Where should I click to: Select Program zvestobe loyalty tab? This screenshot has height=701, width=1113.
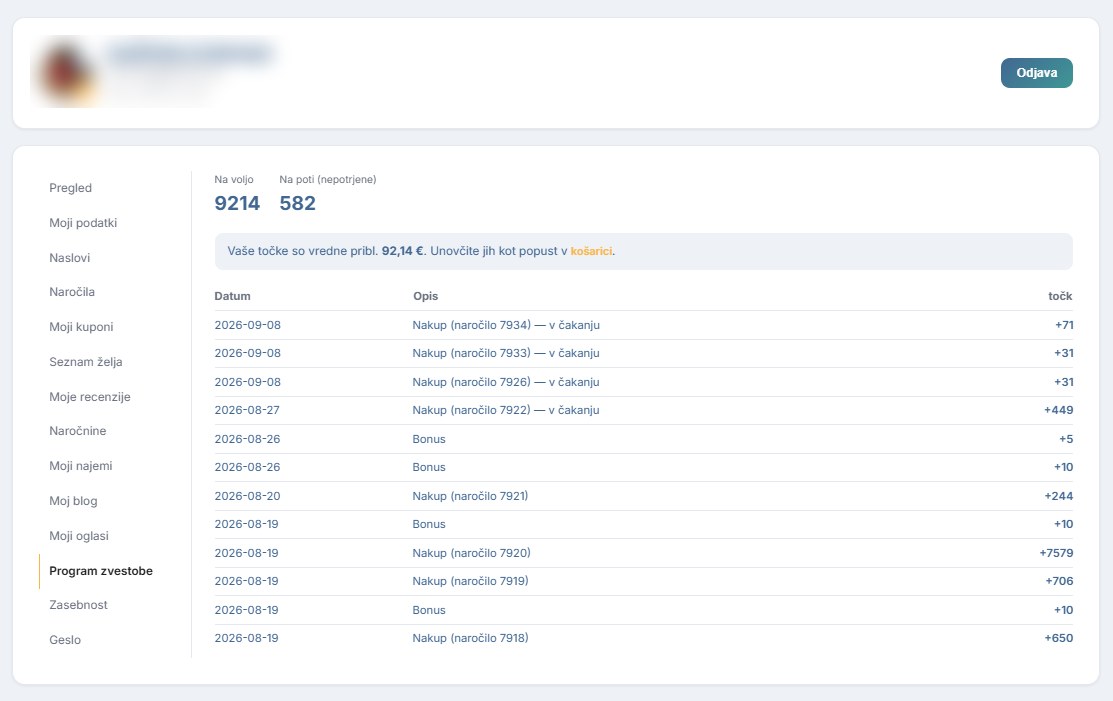pyautogui.click(x=101, y=571)
